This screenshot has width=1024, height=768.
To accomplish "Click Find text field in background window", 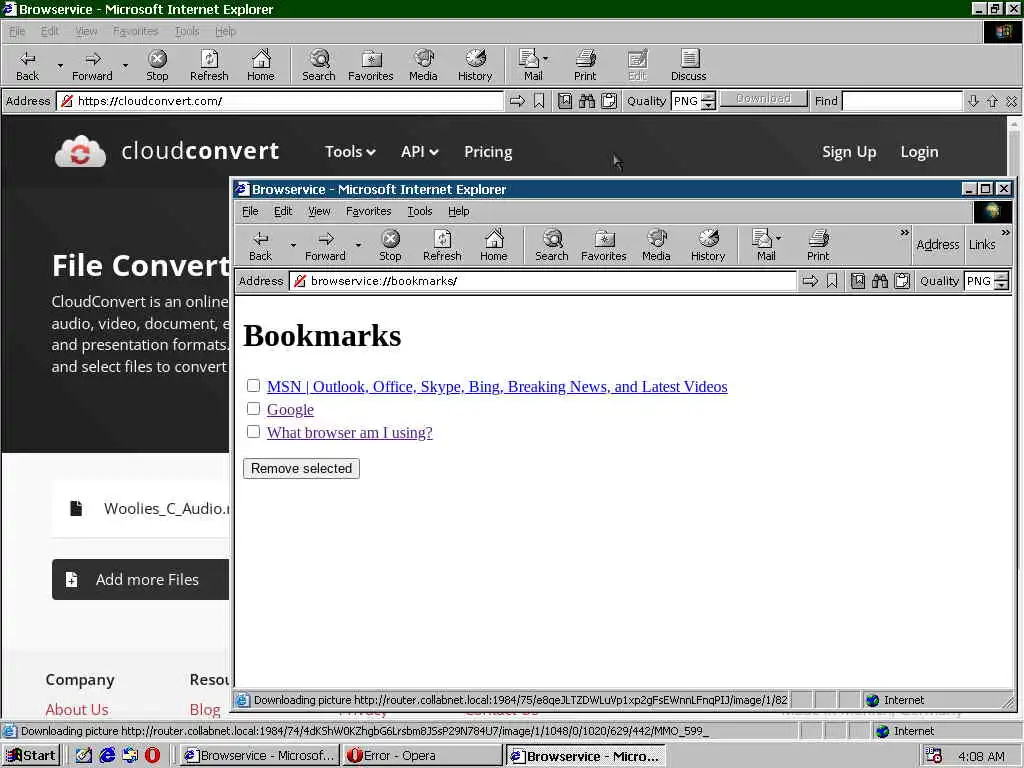I will (x=902, y=101).
